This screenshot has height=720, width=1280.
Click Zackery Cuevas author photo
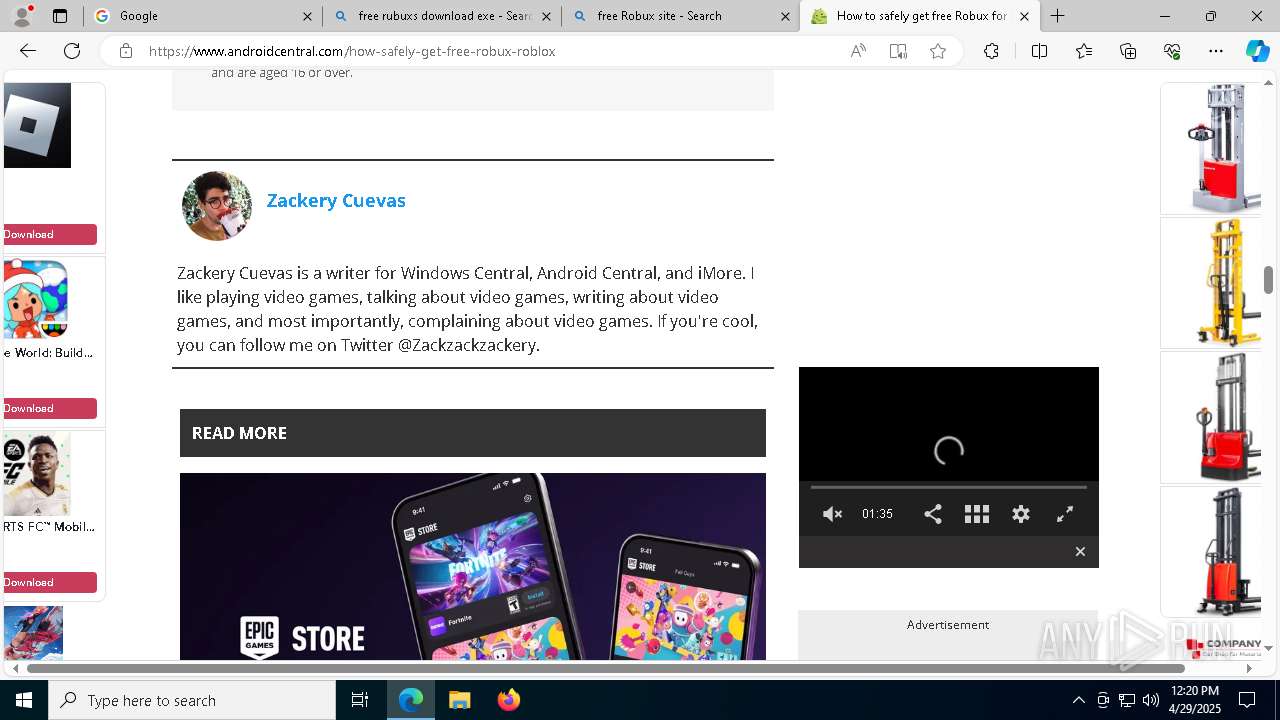point(217,206)
